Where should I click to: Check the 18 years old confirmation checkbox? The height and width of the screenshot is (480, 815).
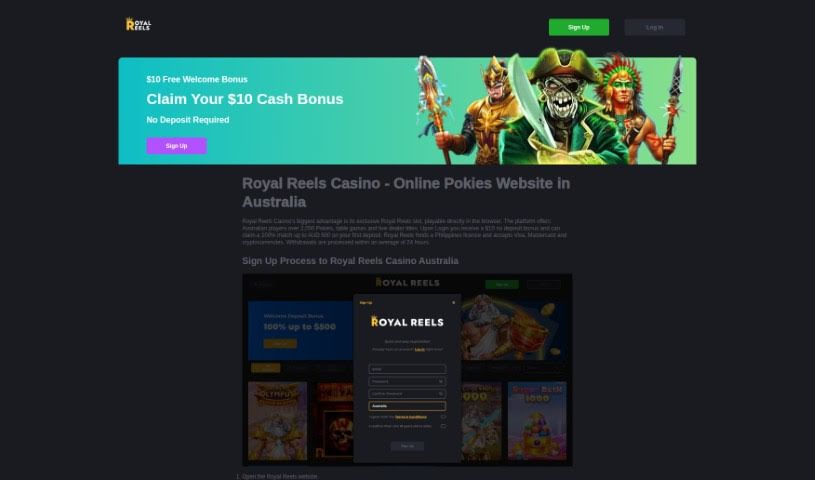443,426
